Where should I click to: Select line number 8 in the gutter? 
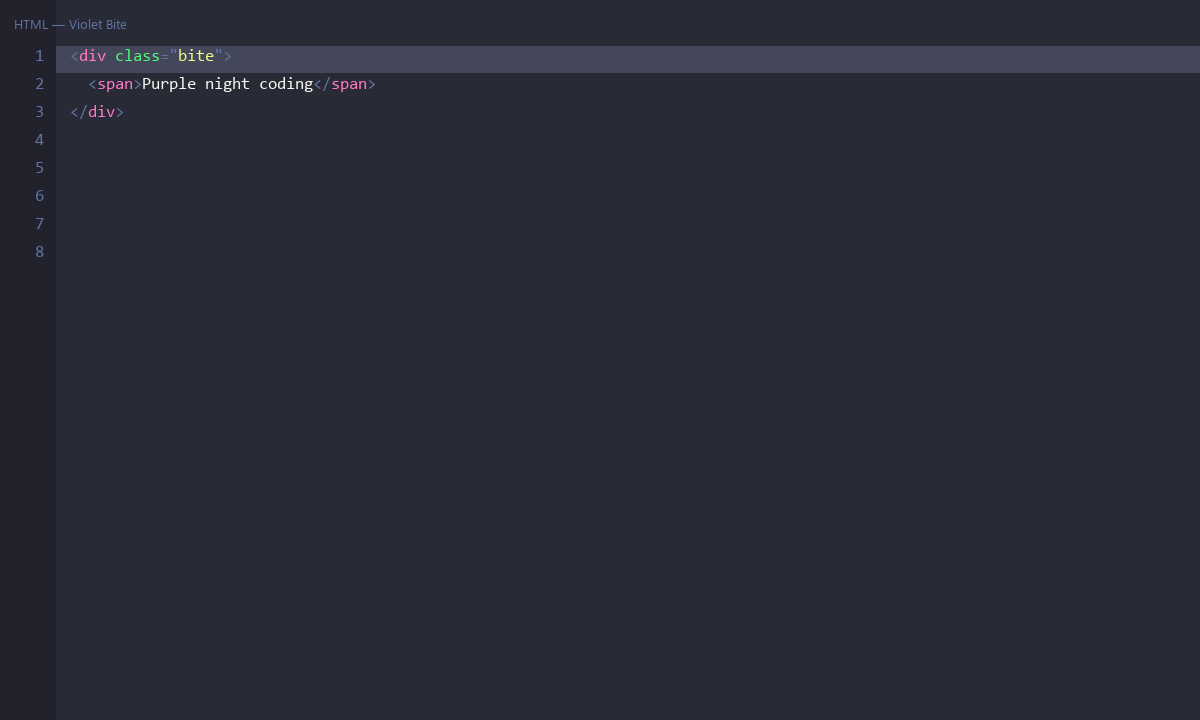[39, 252]
